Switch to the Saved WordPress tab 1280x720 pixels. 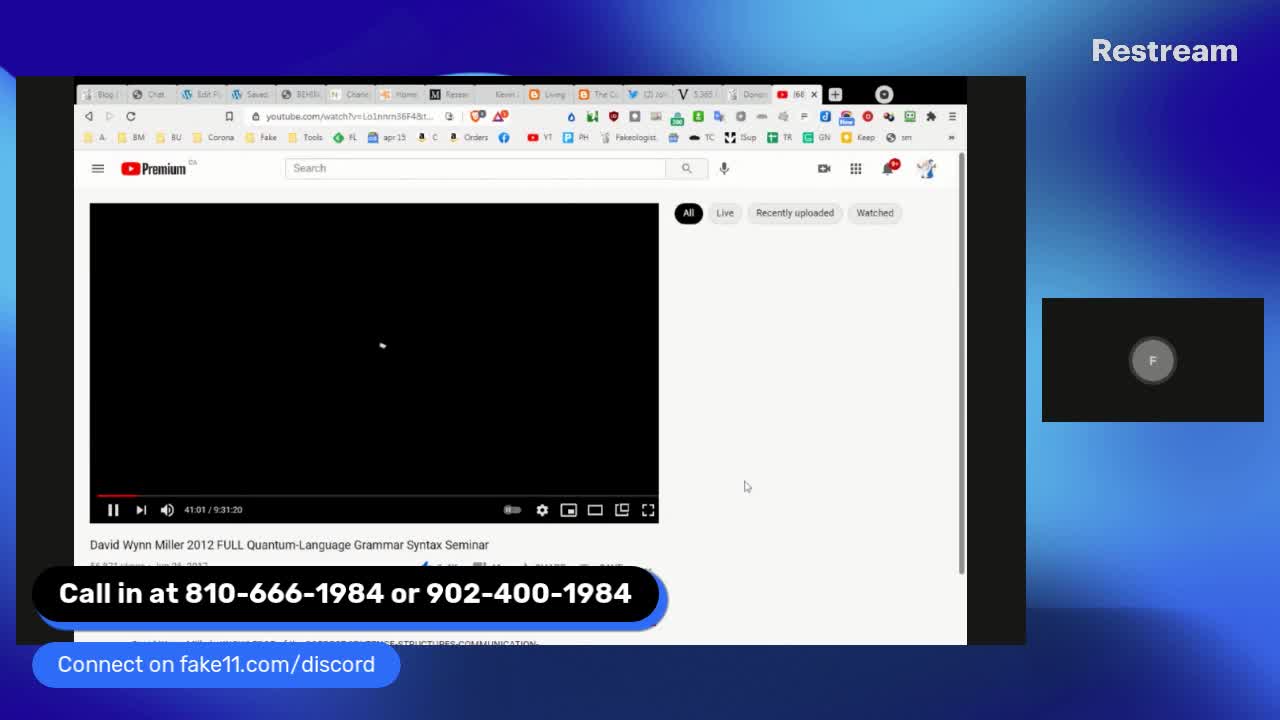[x=251, y=94]
